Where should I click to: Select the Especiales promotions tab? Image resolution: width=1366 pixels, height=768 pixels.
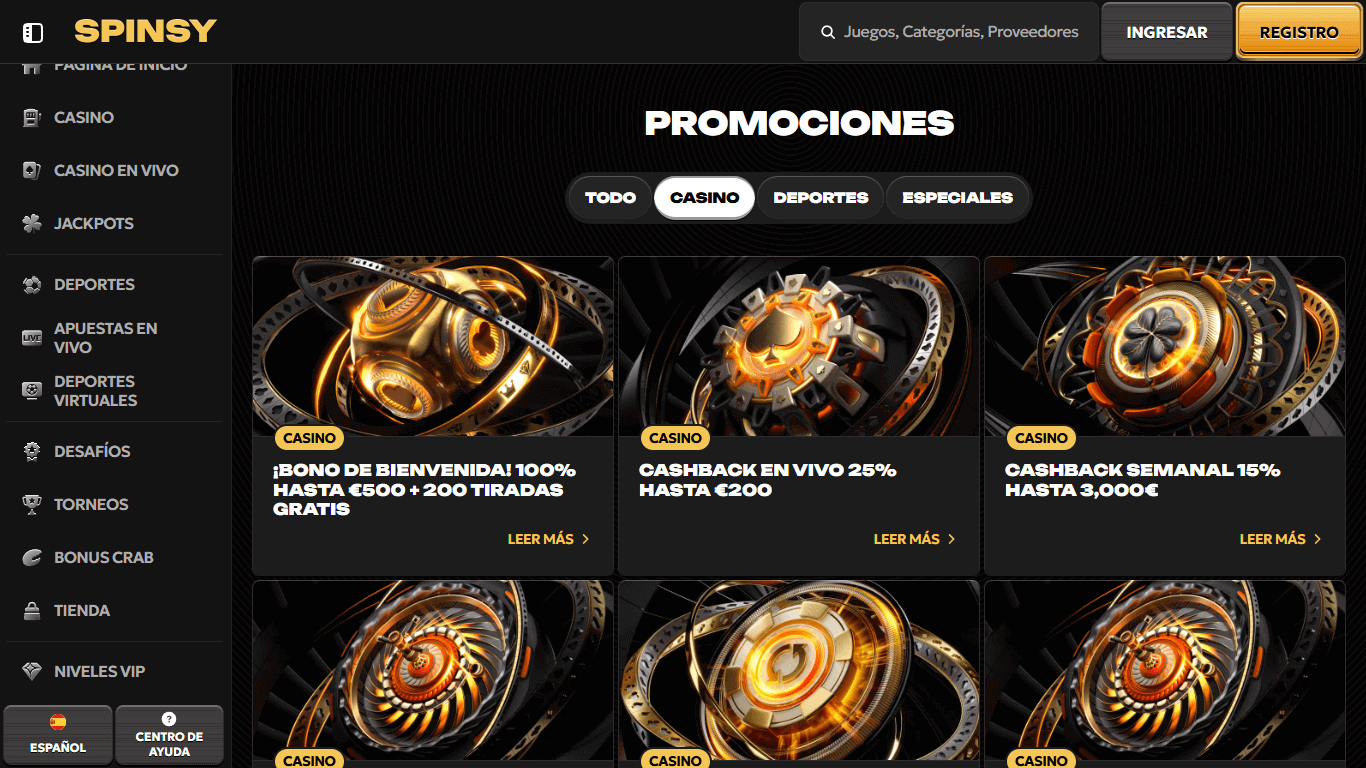(x=957, y=198)
